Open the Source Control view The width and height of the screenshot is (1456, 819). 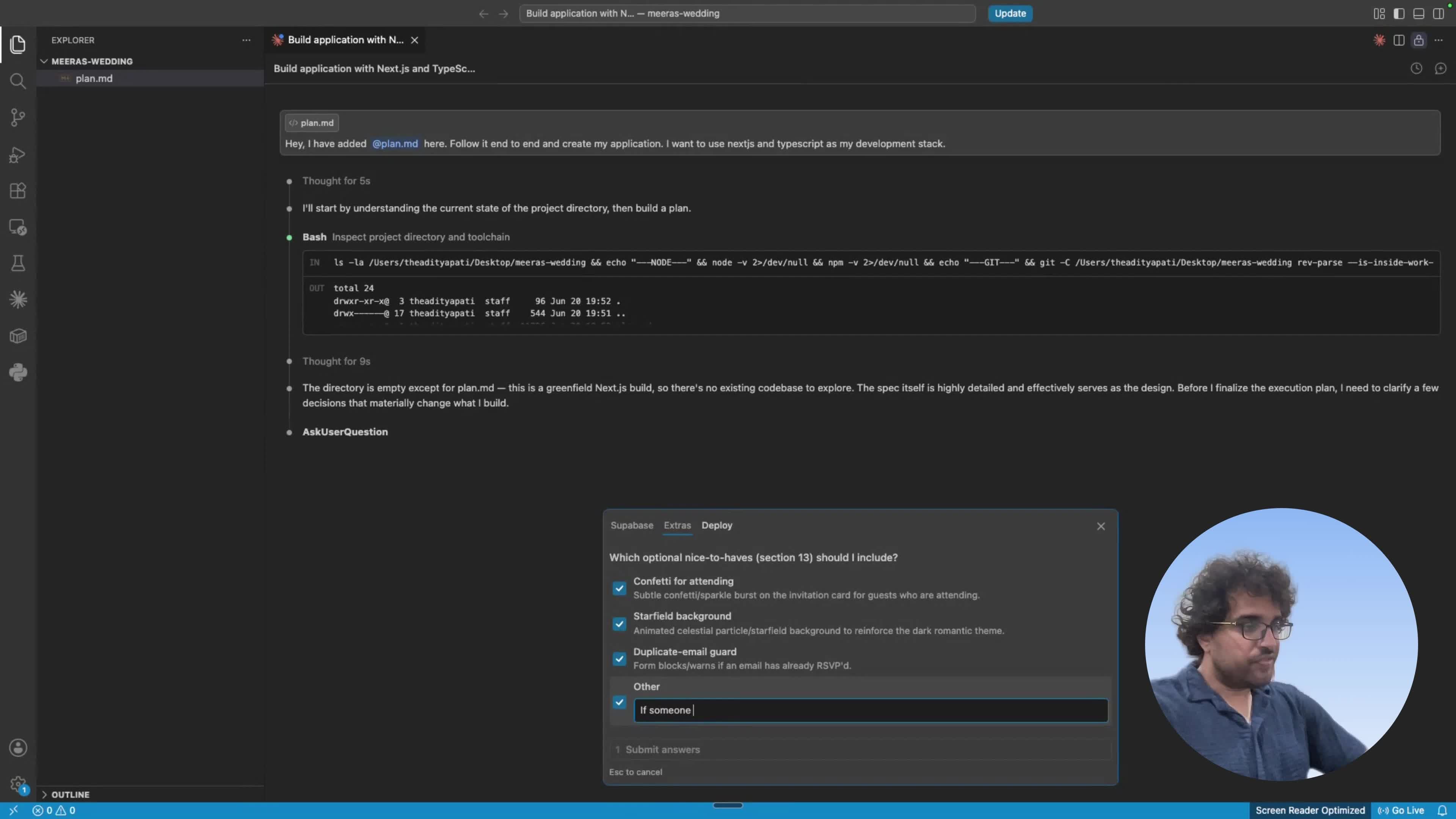click(17, 118)
